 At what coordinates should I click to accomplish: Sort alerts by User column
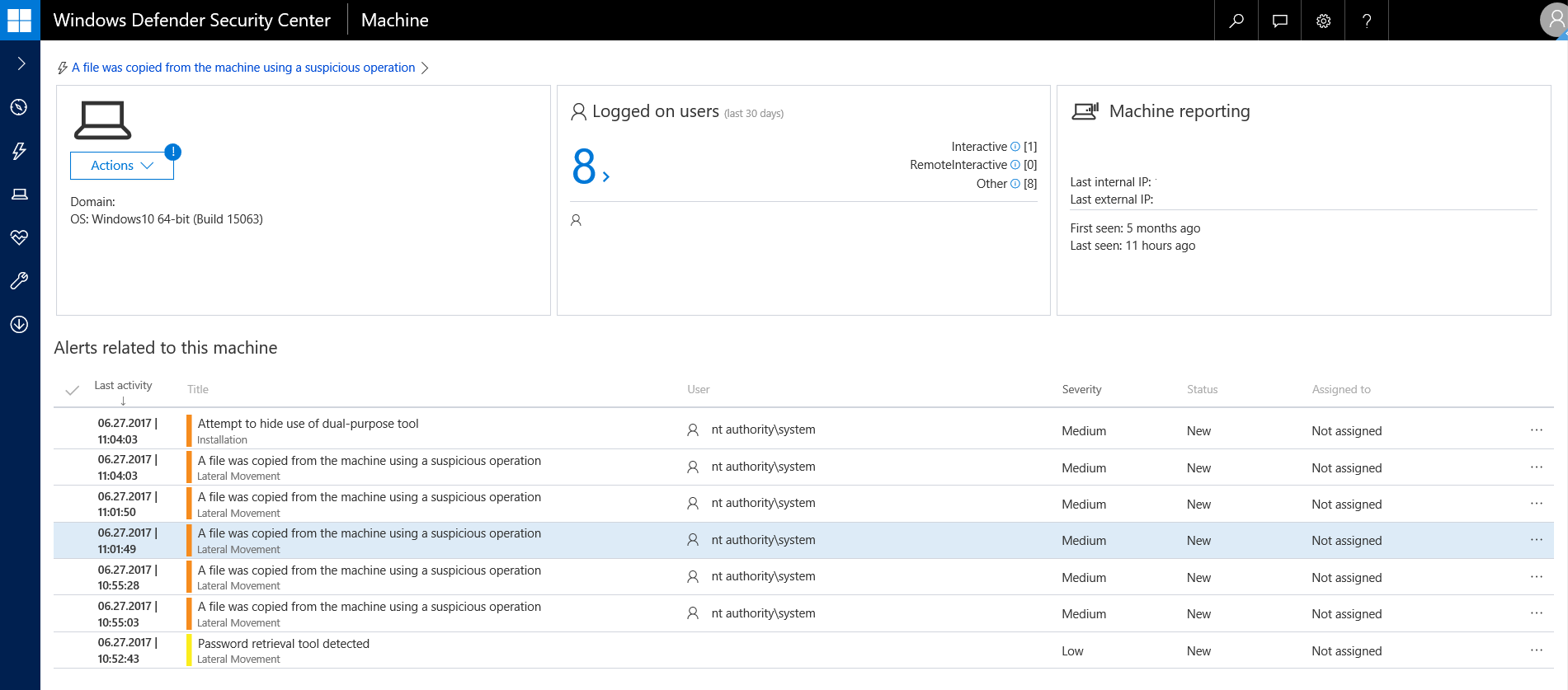[699, 389]
